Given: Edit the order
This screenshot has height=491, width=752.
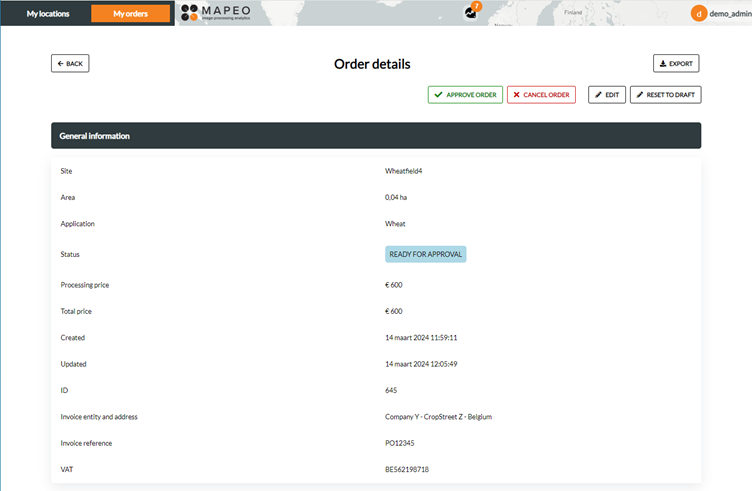Looking at the screenshot, I should click(x=607, y=94).
